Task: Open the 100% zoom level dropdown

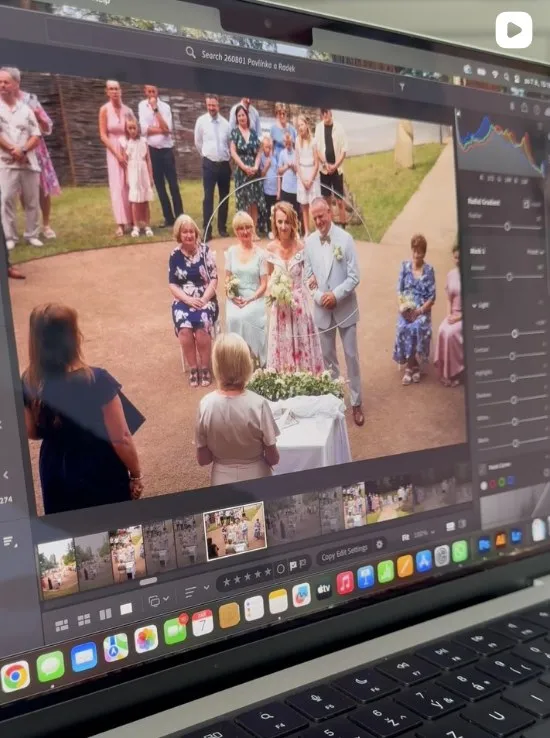Action: [x=424, y=533]
